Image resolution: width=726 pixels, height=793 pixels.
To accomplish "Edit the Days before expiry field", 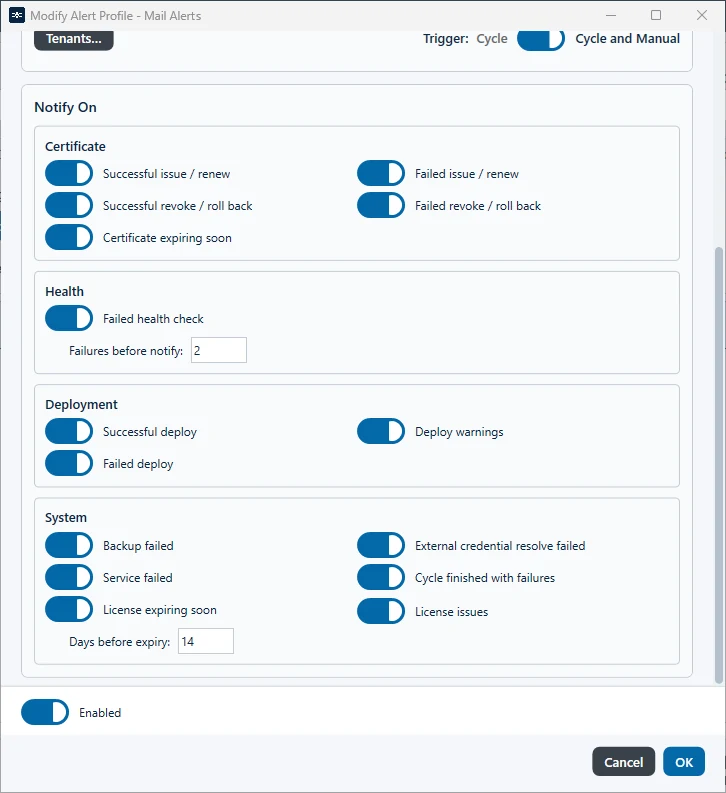I will point(206,641).
